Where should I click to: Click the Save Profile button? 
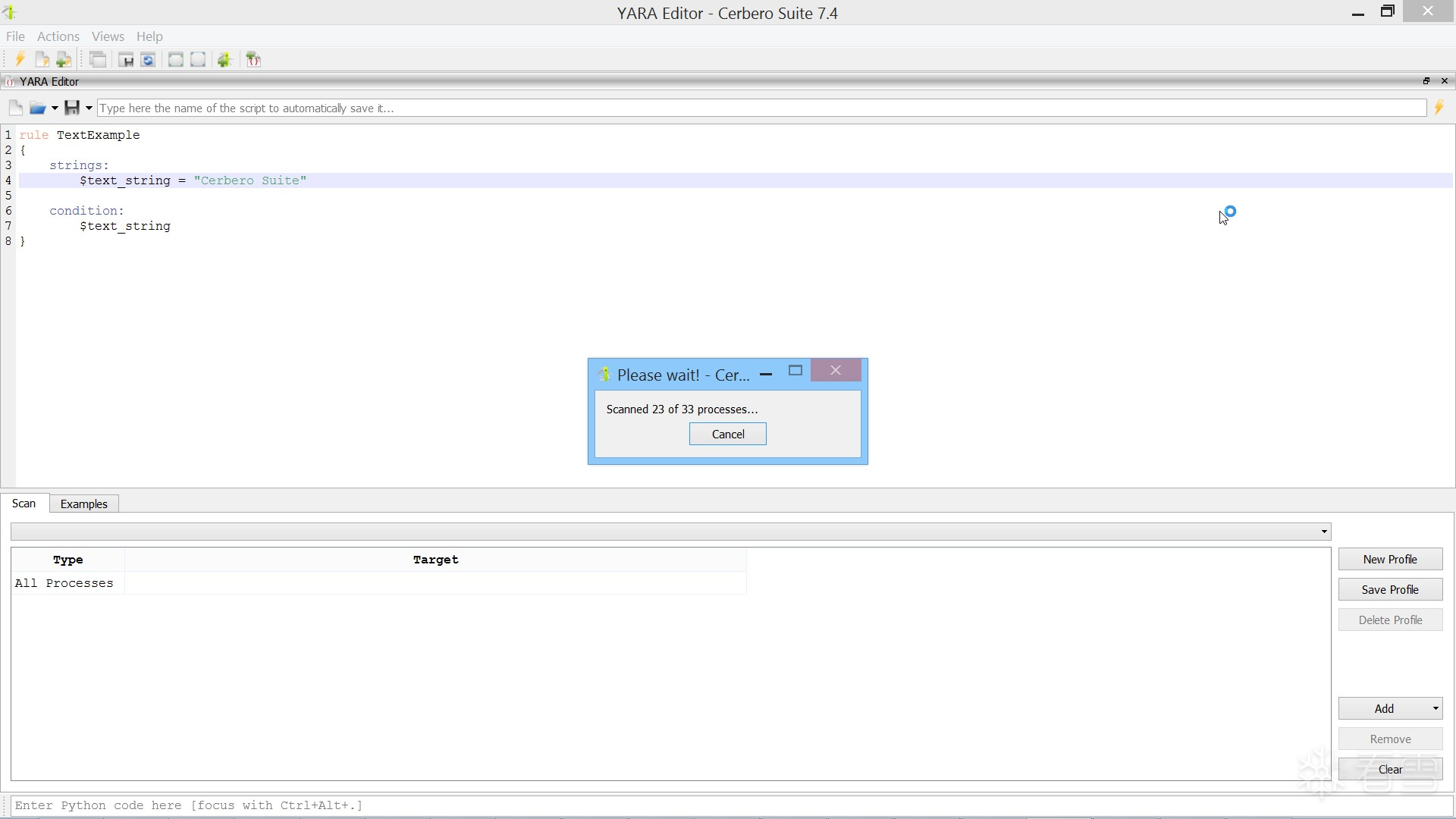click(x=1389, y=589)
